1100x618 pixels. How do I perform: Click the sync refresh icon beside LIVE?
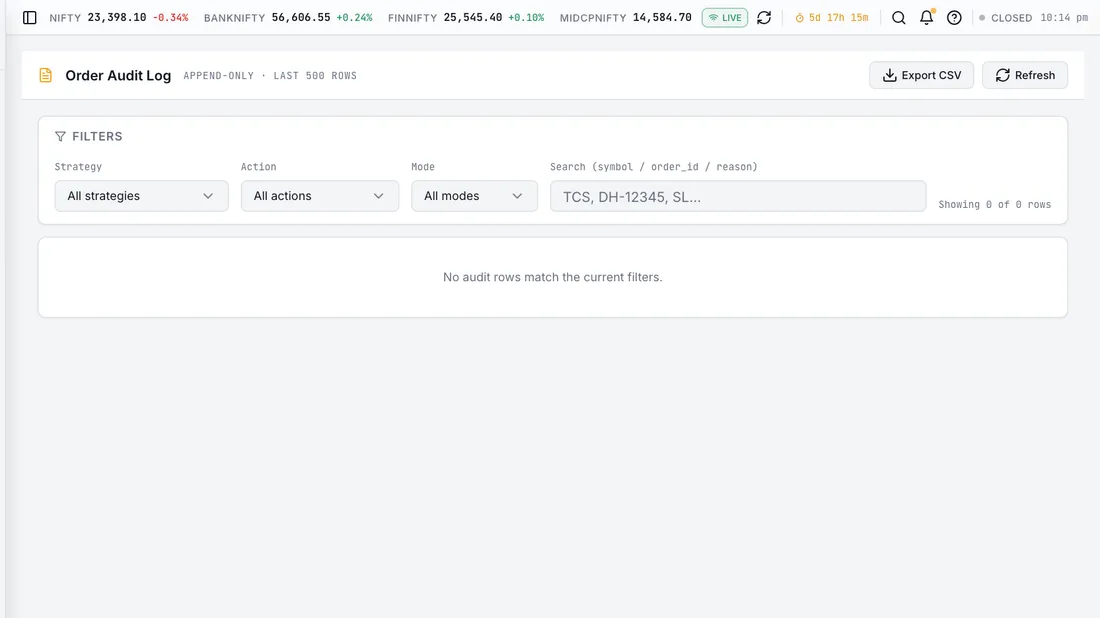coord(764,18)
